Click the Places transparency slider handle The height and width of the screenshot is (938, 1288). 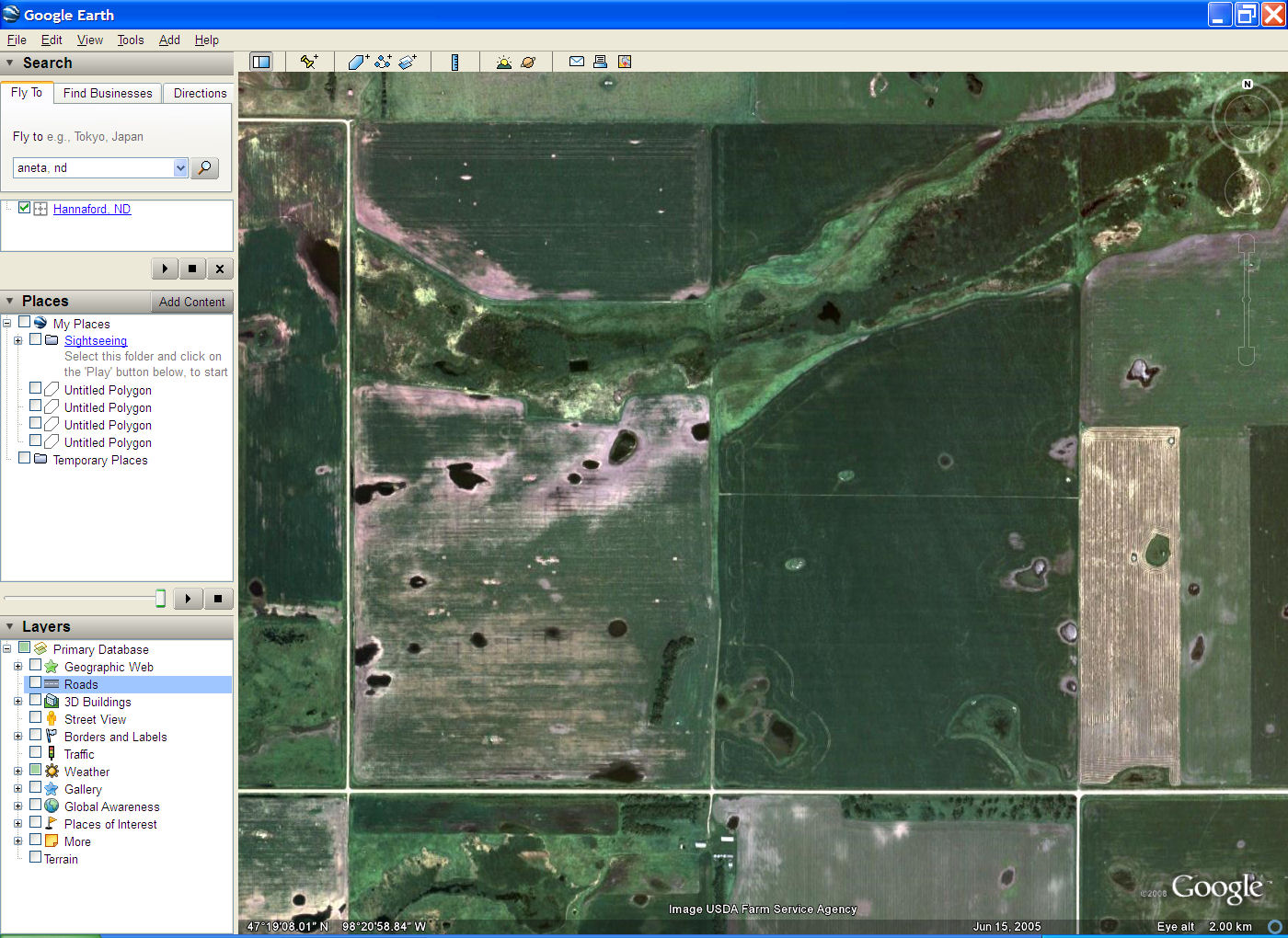(160, 599)
